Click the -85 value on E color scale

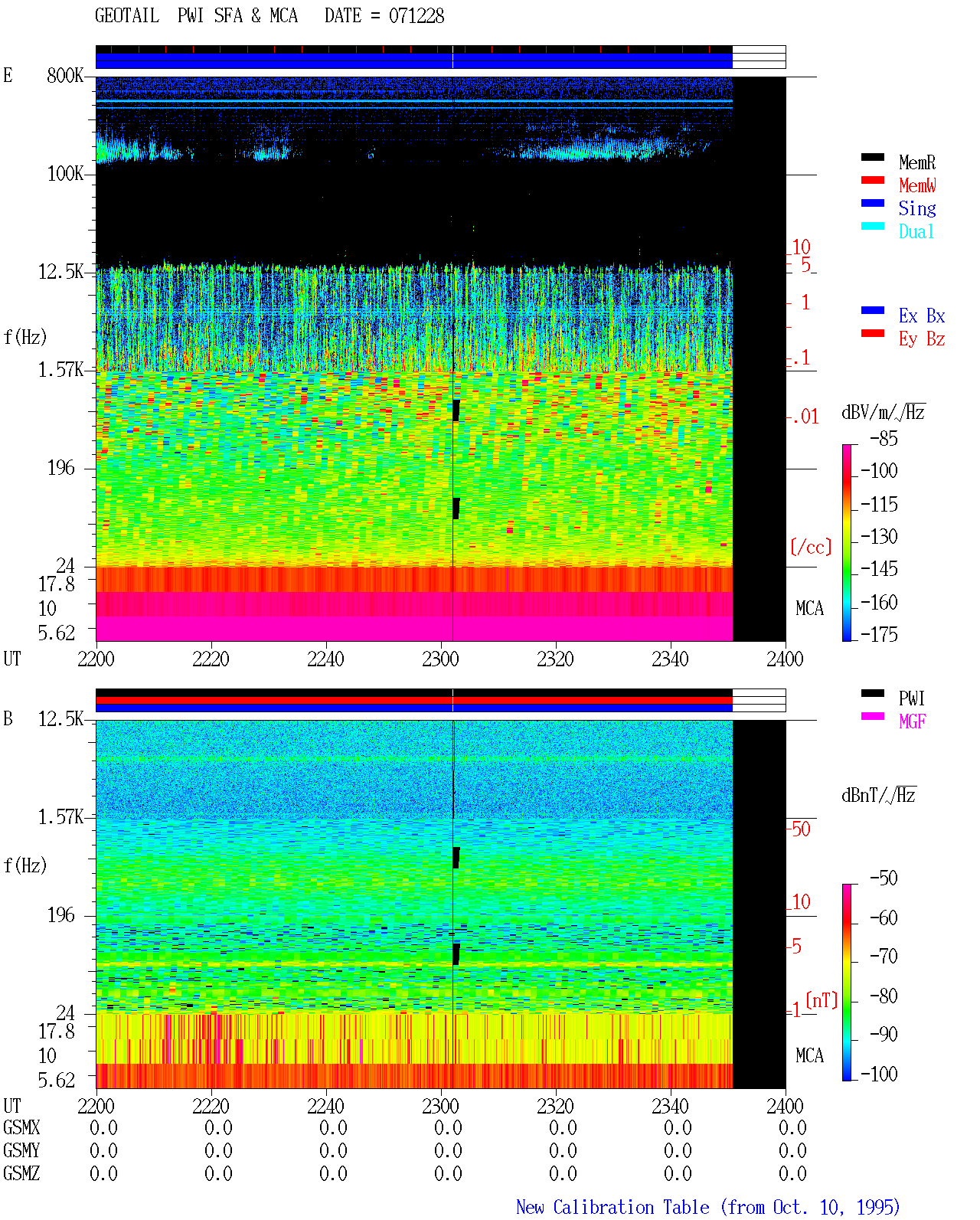click(884, 439)
